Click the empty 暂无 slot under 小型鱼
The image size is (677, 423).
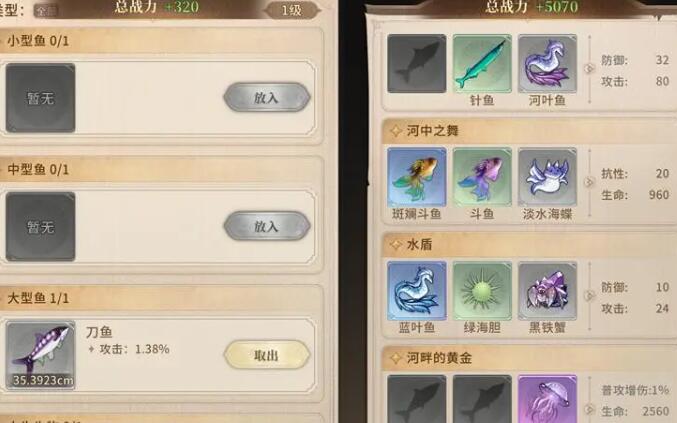point(40,98)
